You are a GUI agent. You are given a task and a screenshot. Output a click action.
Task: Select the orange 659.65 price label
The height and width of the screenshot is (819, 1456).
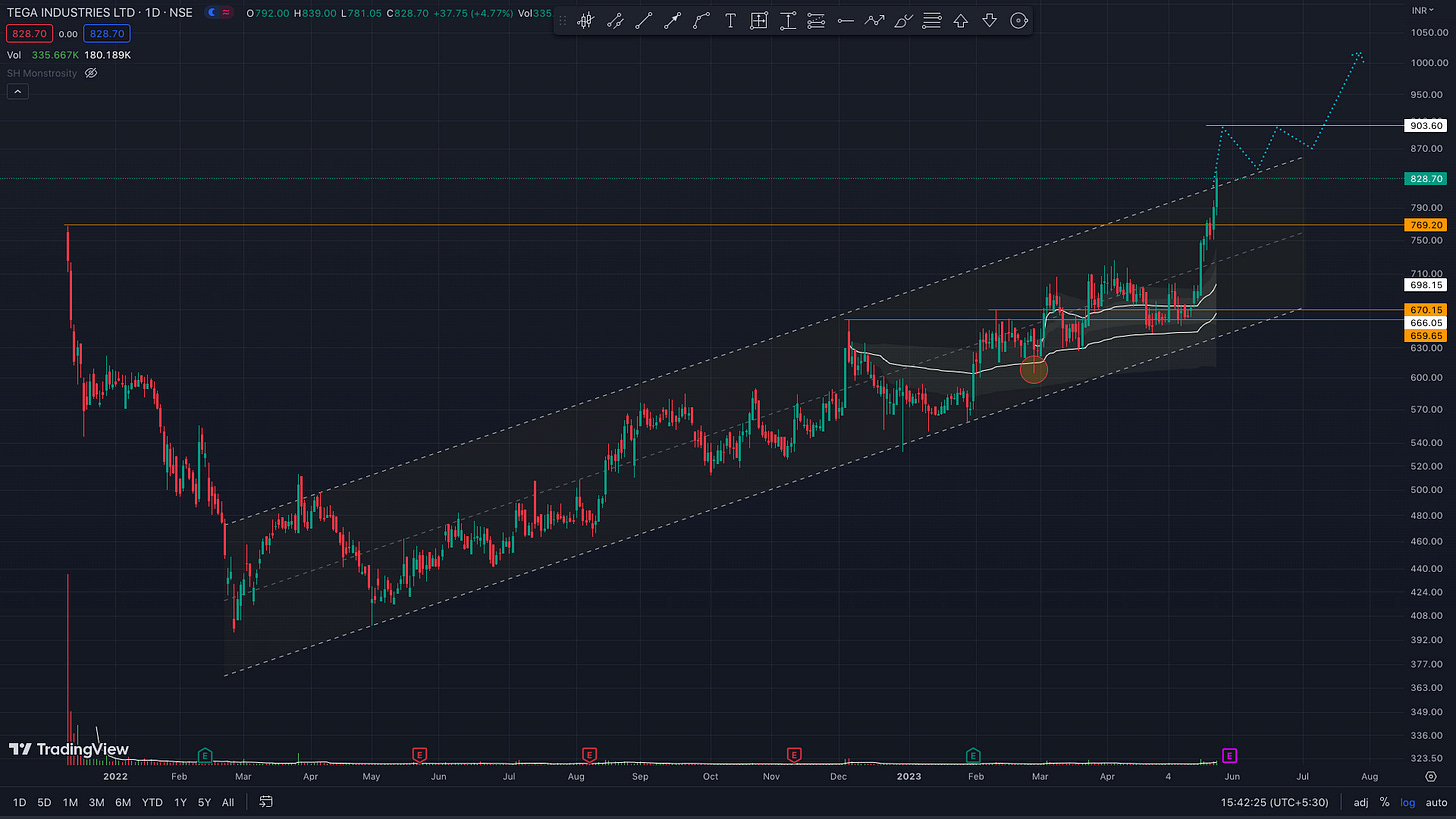tap(1425, 336)
